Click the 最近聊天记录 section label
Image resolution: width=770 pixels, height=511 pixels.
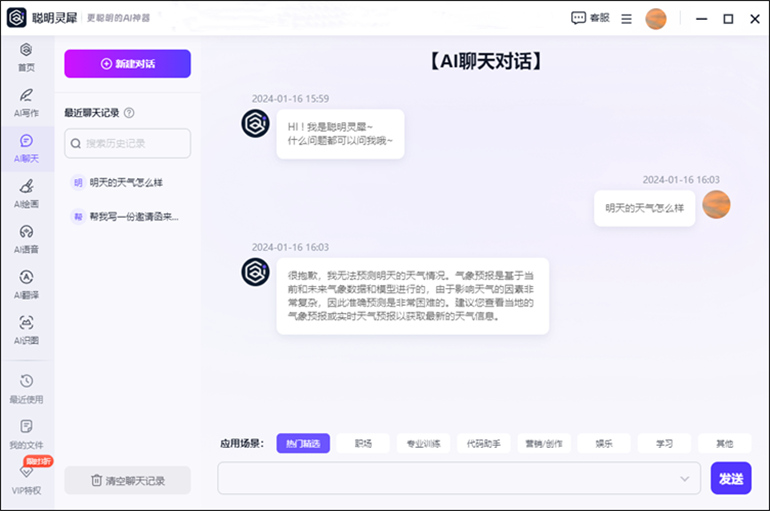pyautogui.click(x=92, y=113)
